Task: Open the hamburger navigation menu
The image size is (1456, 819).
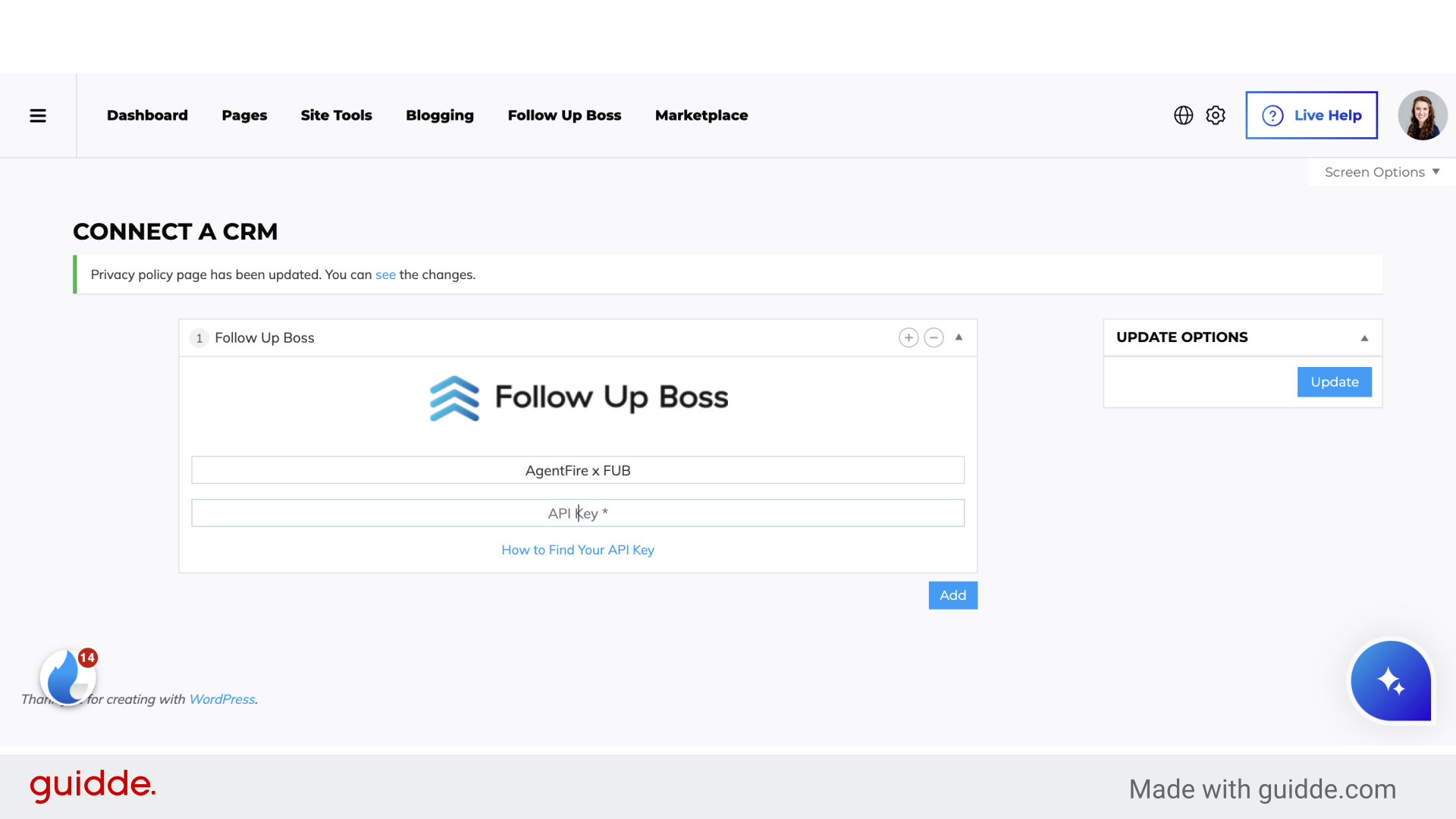Action: tap(38, 115)
